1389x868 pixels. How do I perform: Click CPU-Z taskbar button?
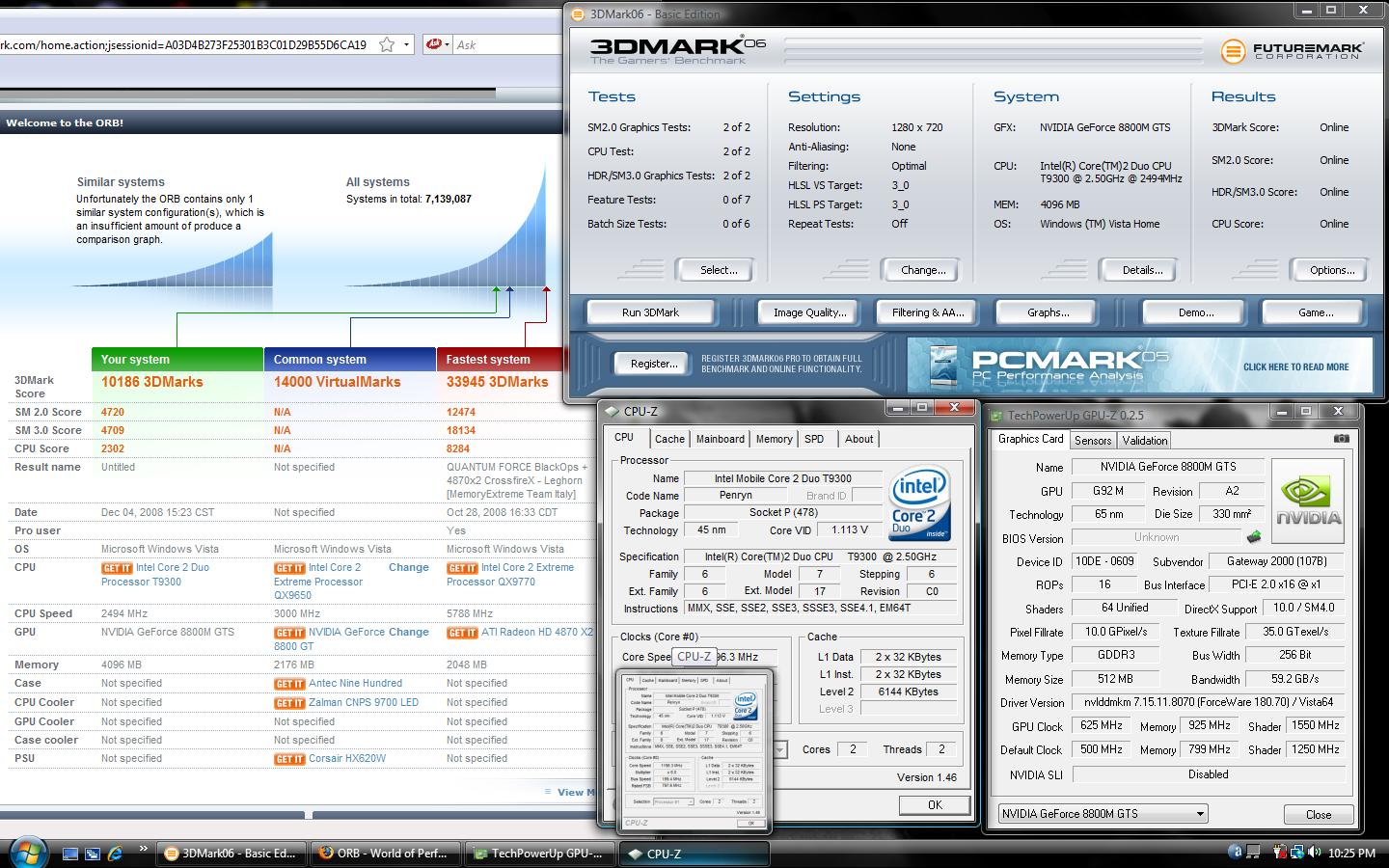(x=694, y=854)
